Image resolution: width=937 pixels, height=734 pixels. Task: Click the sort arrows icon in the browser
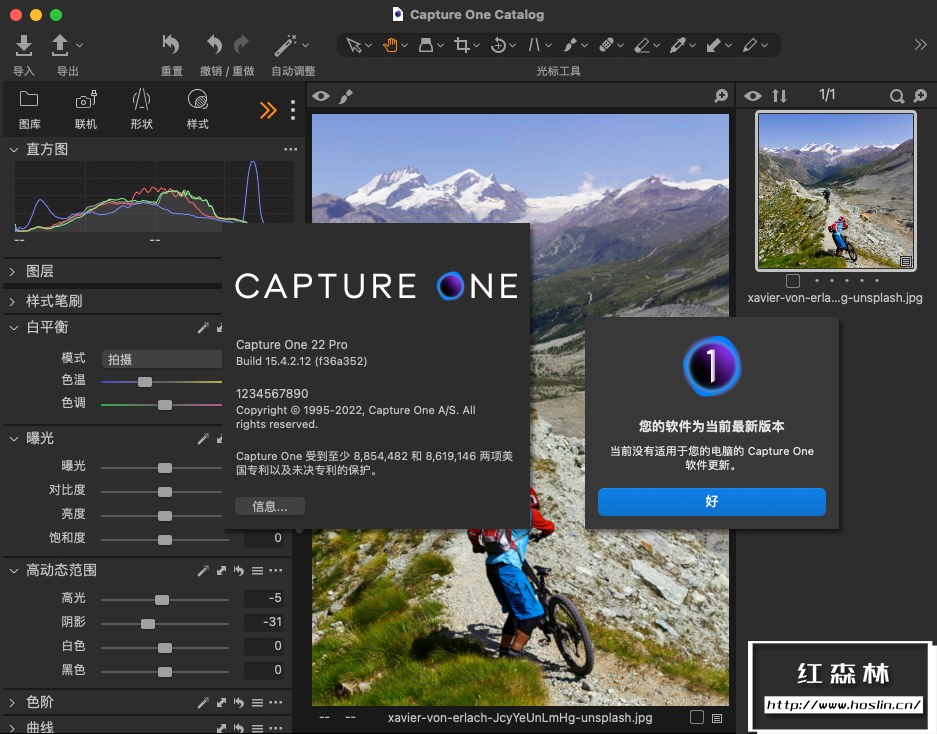point(780,96)
